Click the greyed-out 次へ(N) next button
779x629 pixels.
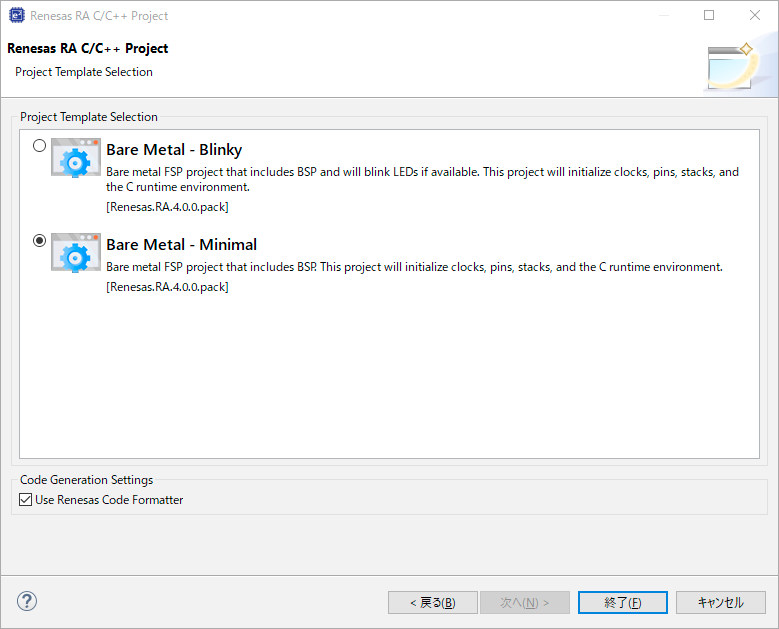tap(525, 602)
